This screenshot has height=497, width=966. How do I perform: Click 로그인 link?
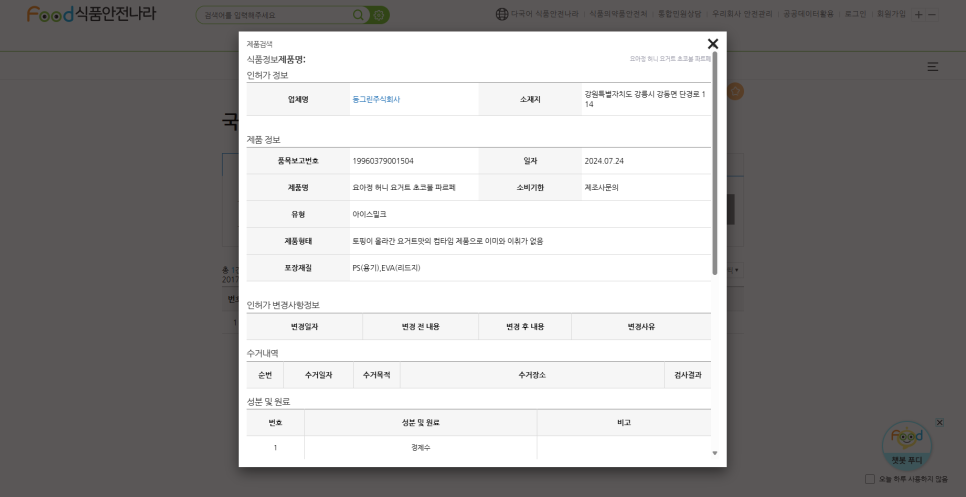pos(855,14)
